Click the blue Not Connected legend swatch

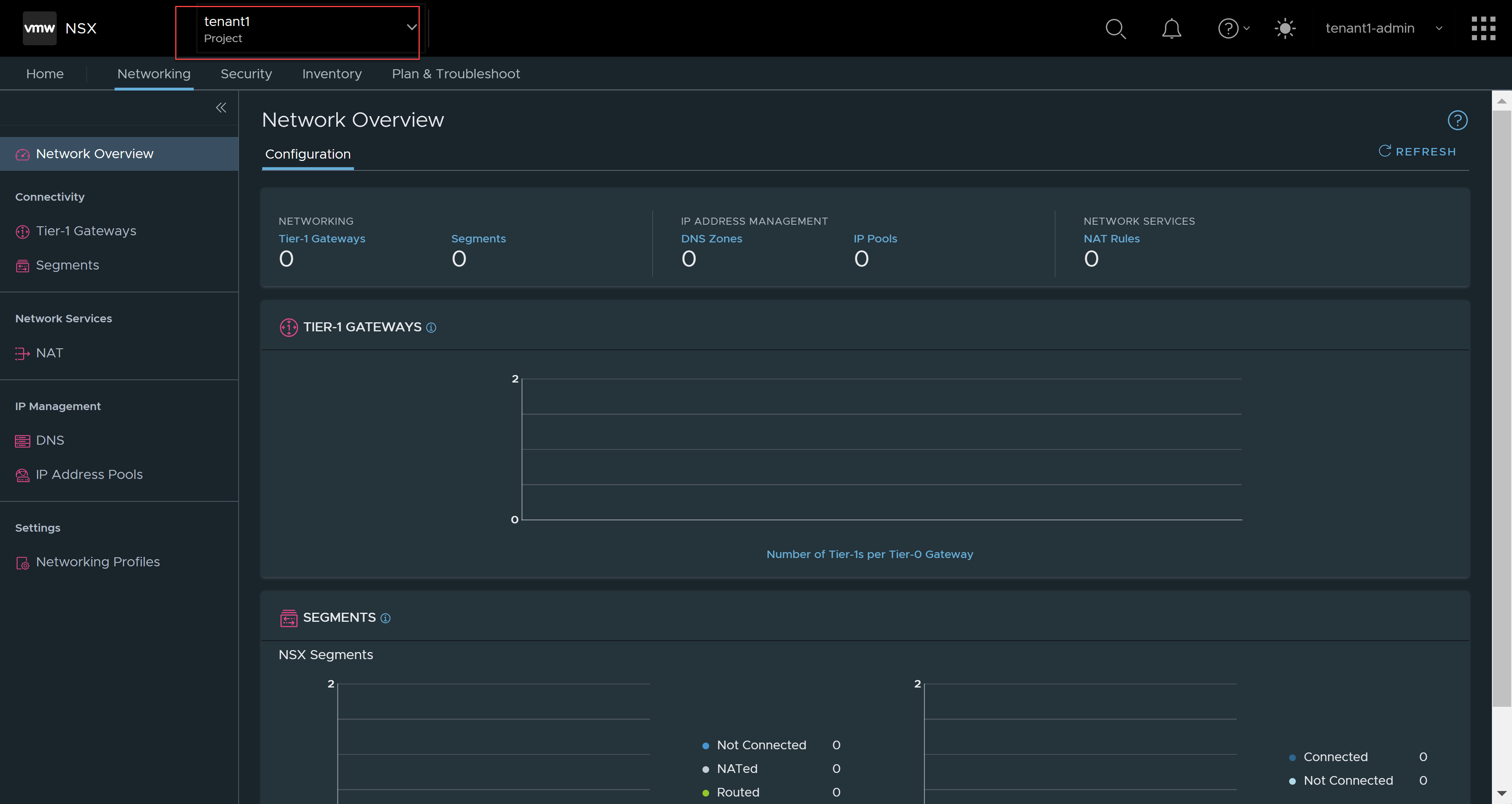click(x=706, y=746)
